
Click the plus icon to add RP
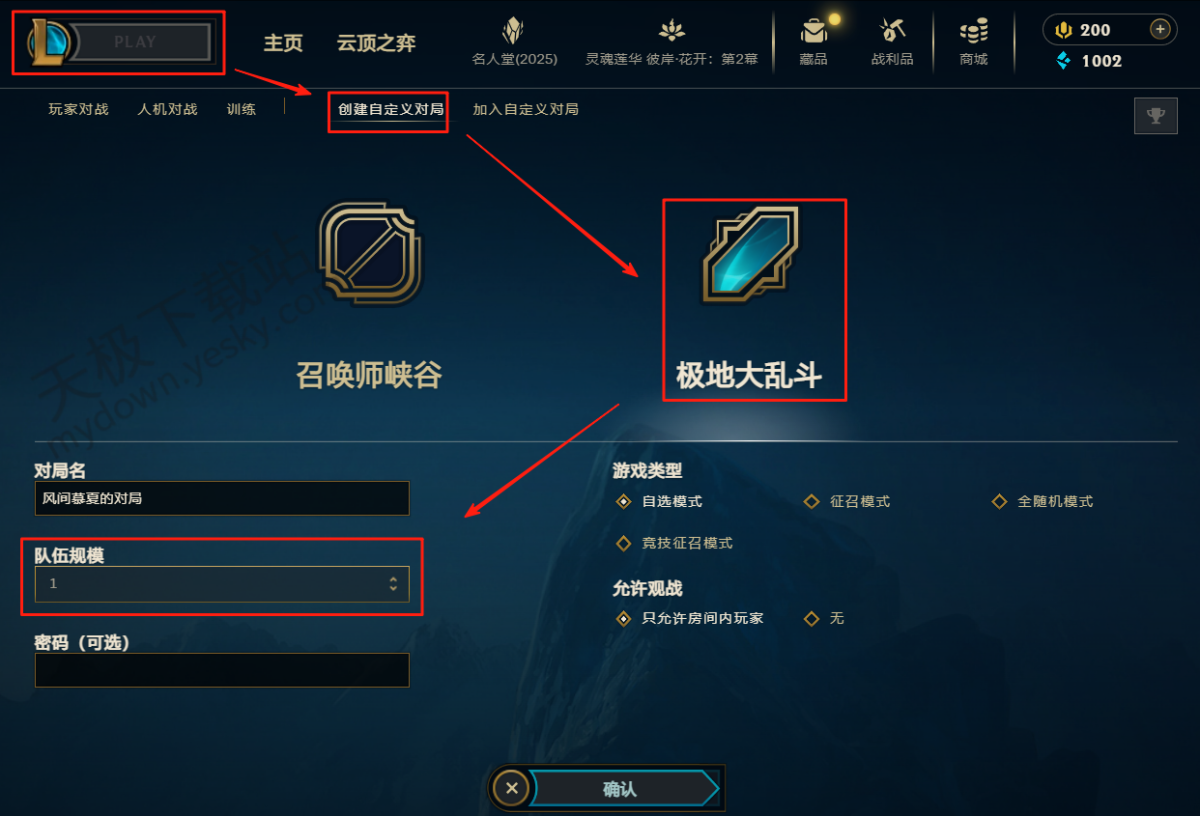[x=1160, y=29]
